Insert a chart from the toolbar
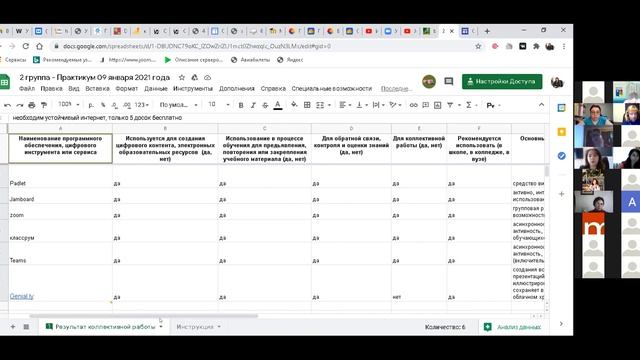 pos(438,105)
